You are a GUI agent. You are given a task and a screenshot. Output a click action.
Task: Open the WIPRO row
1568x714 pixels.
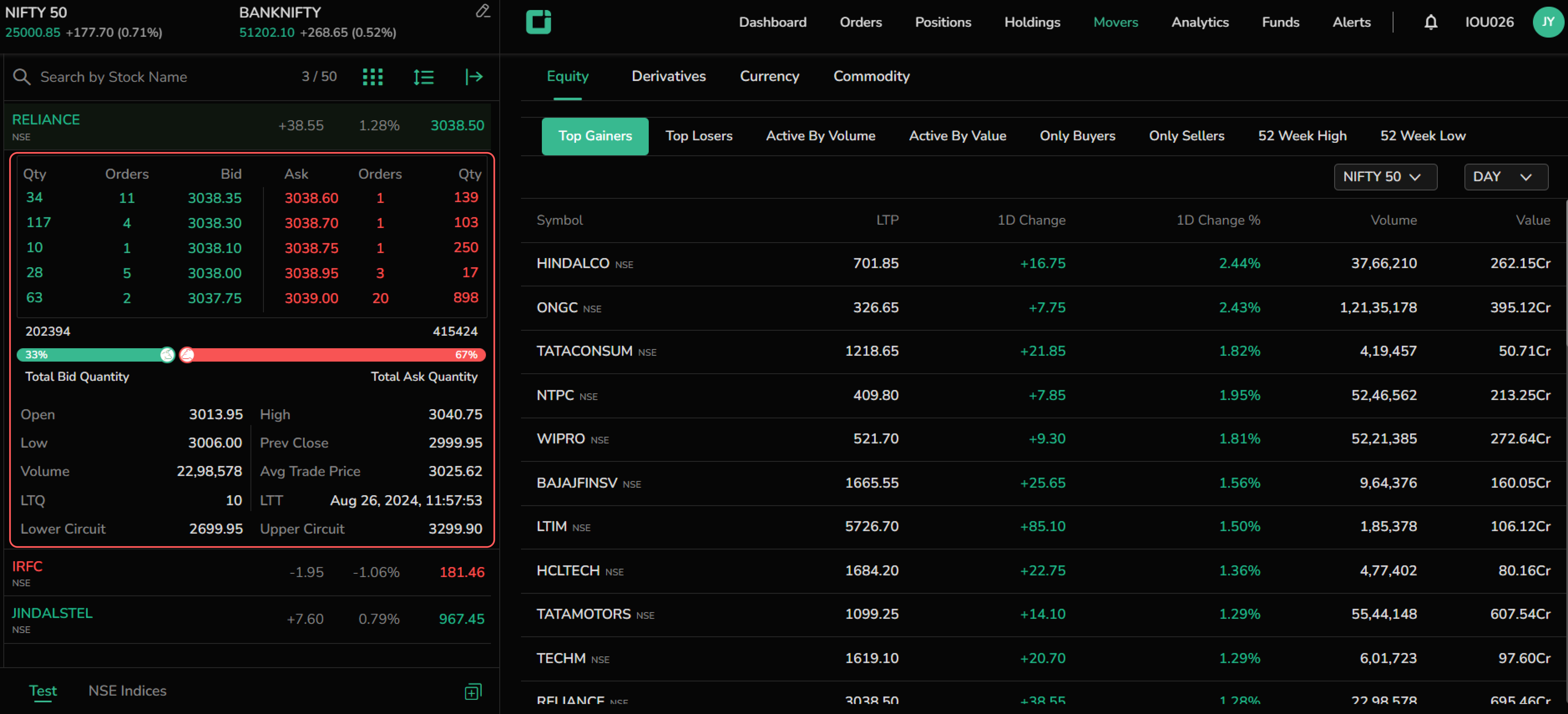click(1043, 439)
